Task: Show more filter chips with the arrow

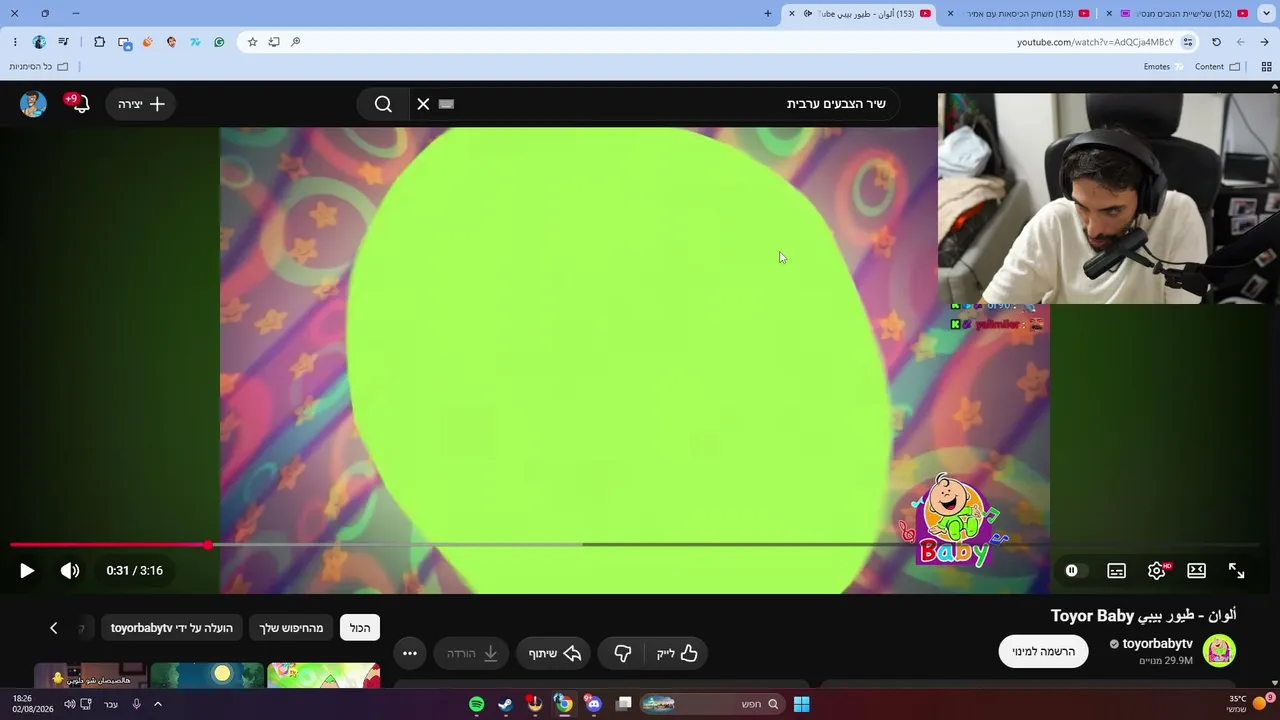Action: pyautogui.click(x=54, y=628)
